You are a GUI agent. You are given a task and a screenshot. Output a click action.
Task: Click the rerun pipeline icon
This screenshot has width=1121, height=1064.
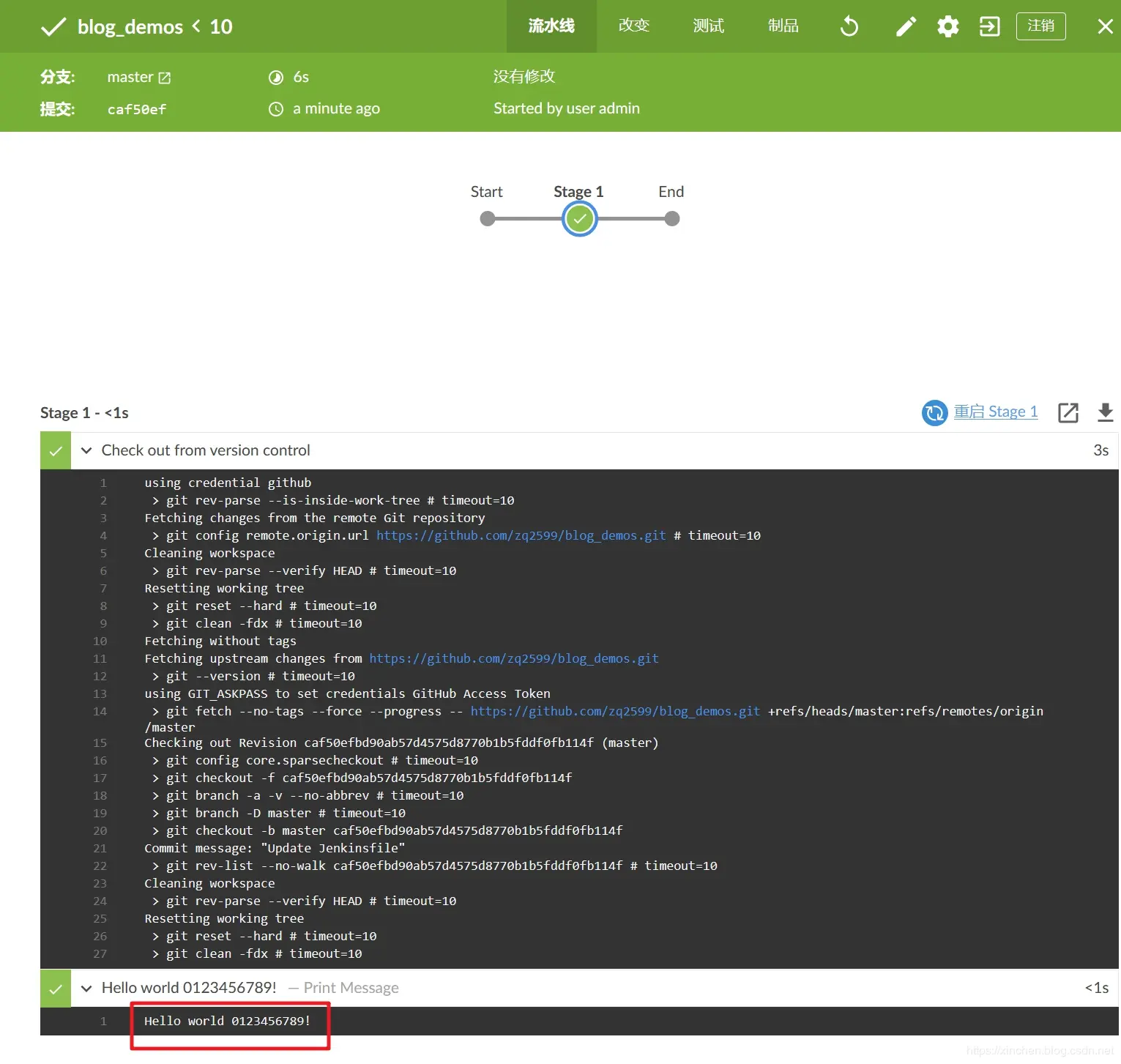(849, 26)
